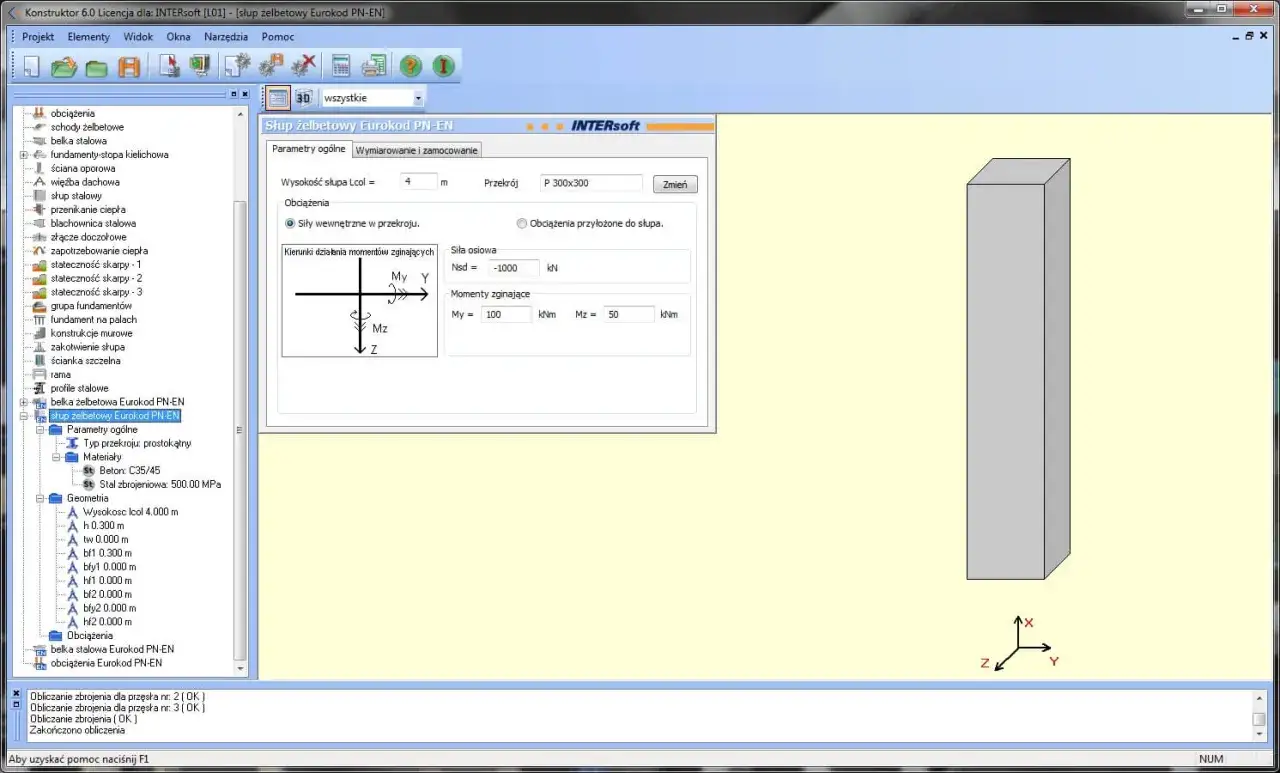Click the printer report icon
The height and width of the screenshot is (773, 1280).
click(374, 66)
